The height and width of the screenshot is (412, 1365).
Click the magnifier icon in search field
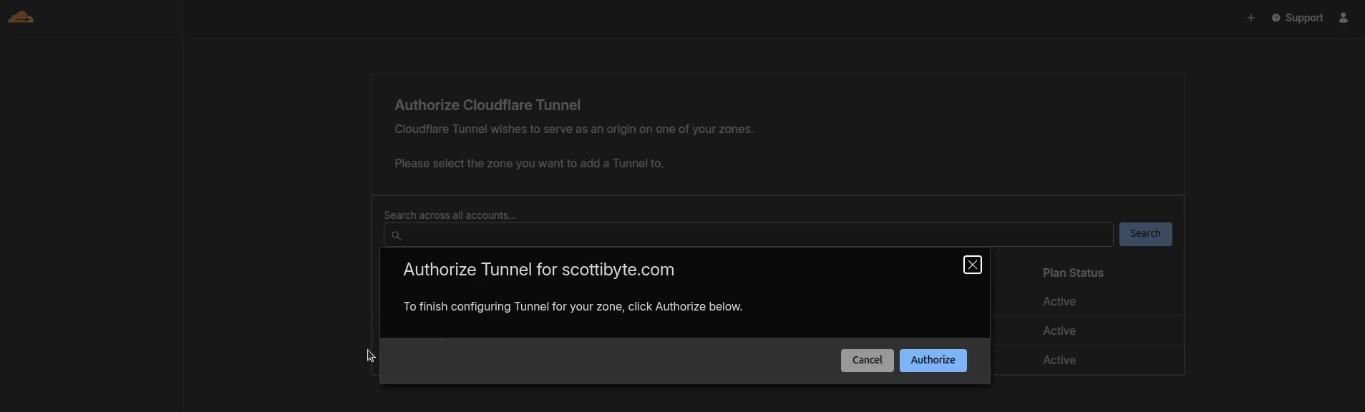coord(396,235)
